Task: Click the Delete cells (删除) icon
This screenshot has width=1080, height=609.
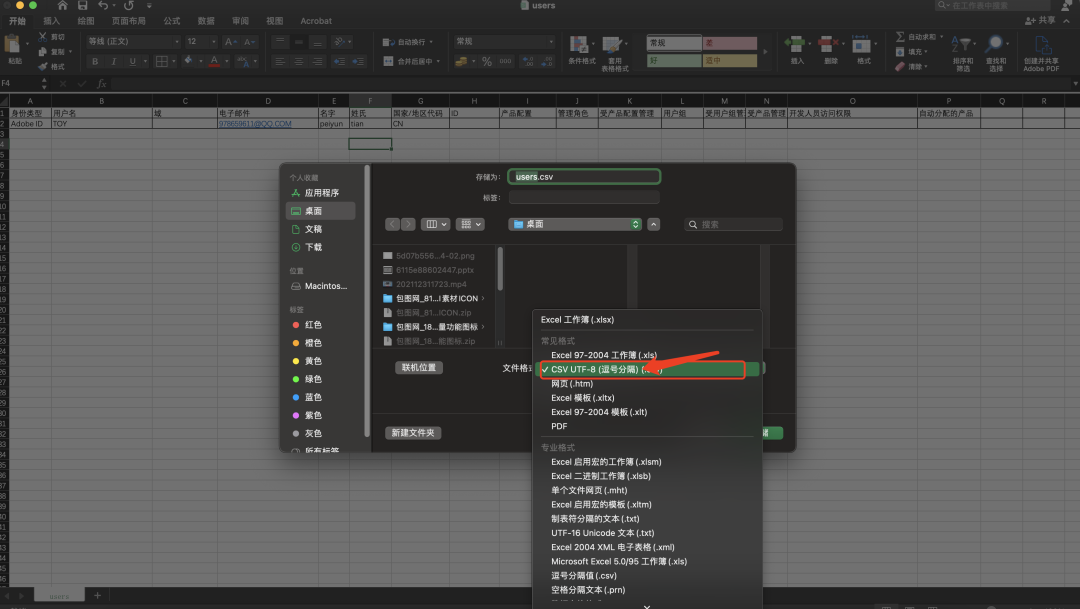Action: 828,45
